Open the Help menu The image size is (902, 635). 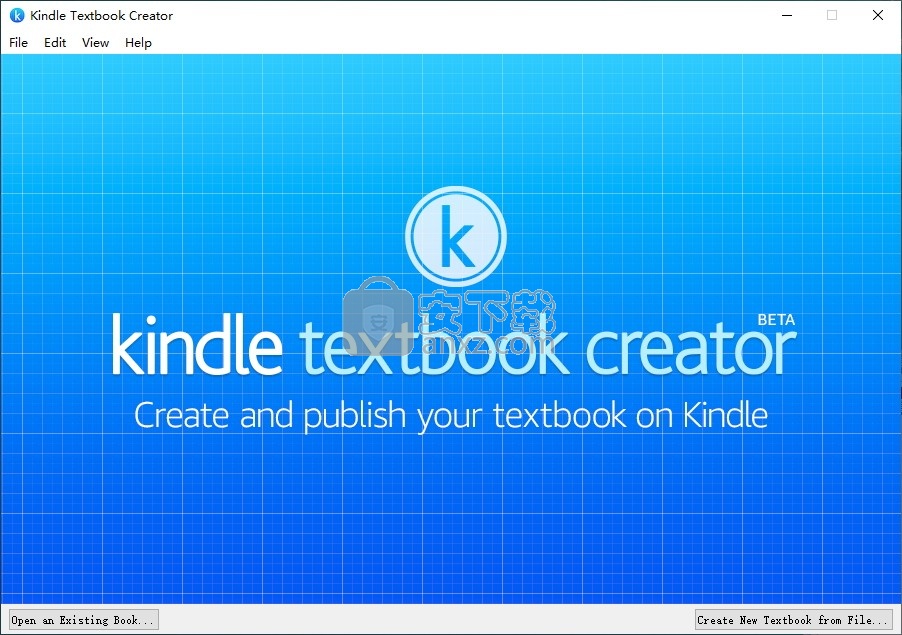(138, 43)
